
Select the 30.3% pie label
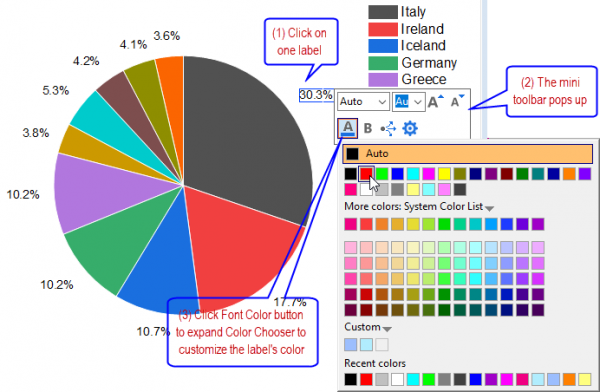coord(316,95)
